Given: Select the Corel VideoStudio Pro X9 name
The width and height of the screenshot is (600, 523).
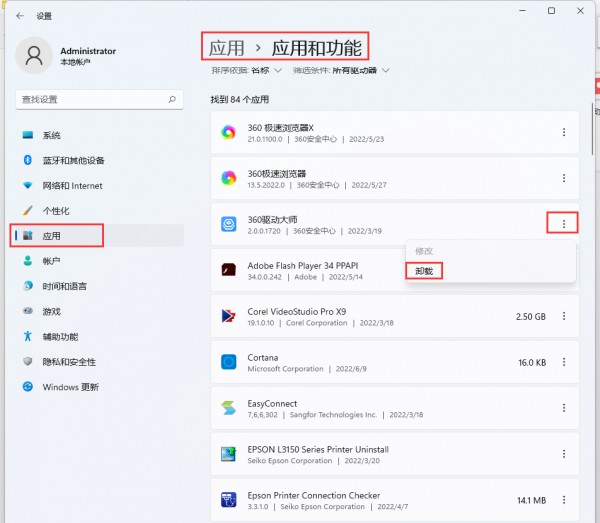Looking at the screenshot, I should click(x=297, y=311).
